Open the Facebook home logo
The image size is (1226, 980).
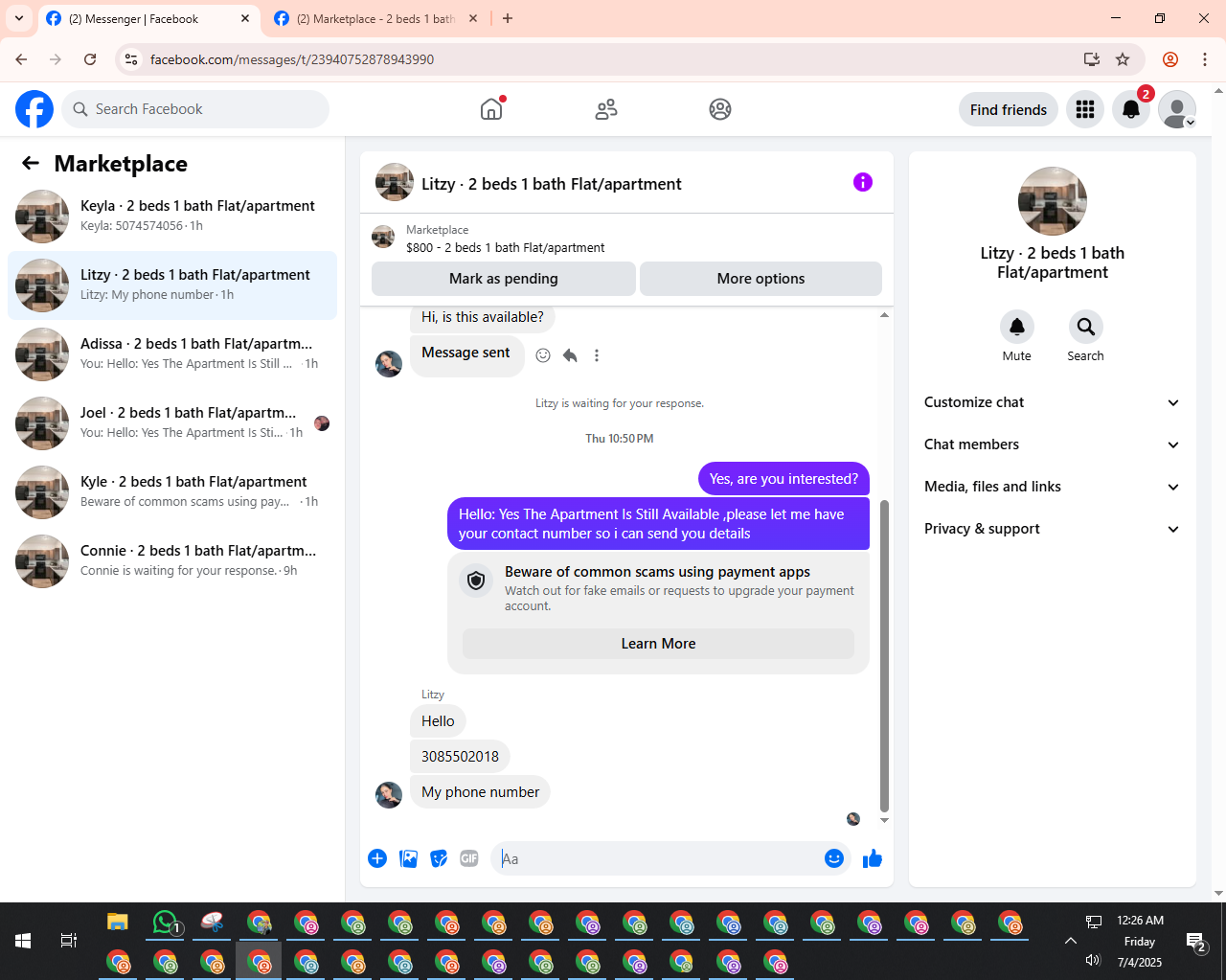point(34,109)
